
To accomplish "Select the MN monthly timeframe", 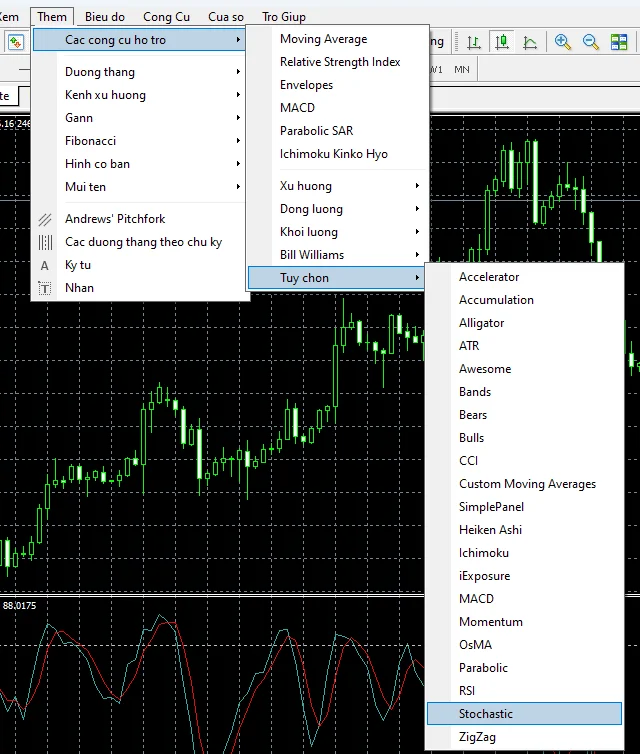I will (462, 70).
